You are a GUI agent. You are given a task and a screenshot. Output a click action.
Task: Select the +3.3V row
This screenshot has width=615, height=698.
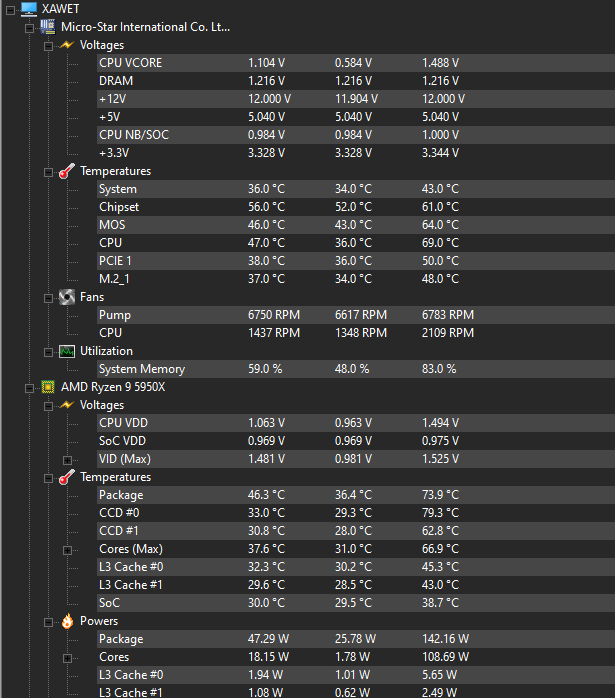coord(356,153)
